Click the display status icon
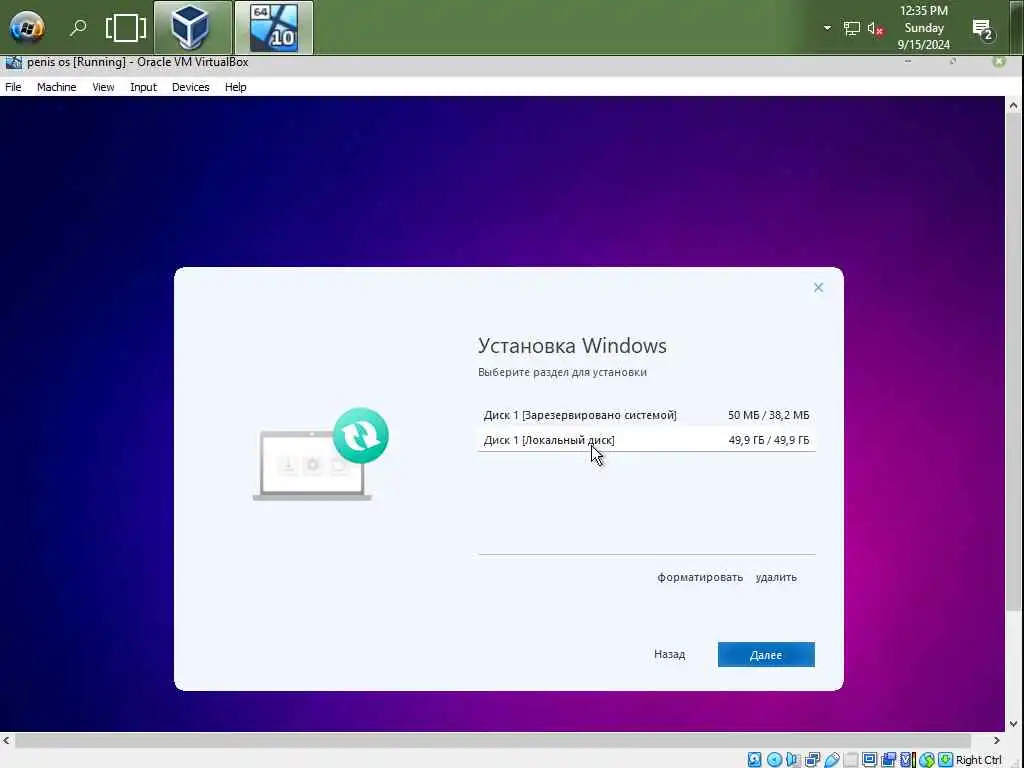The image size is (1024, 768). point(869,760)
